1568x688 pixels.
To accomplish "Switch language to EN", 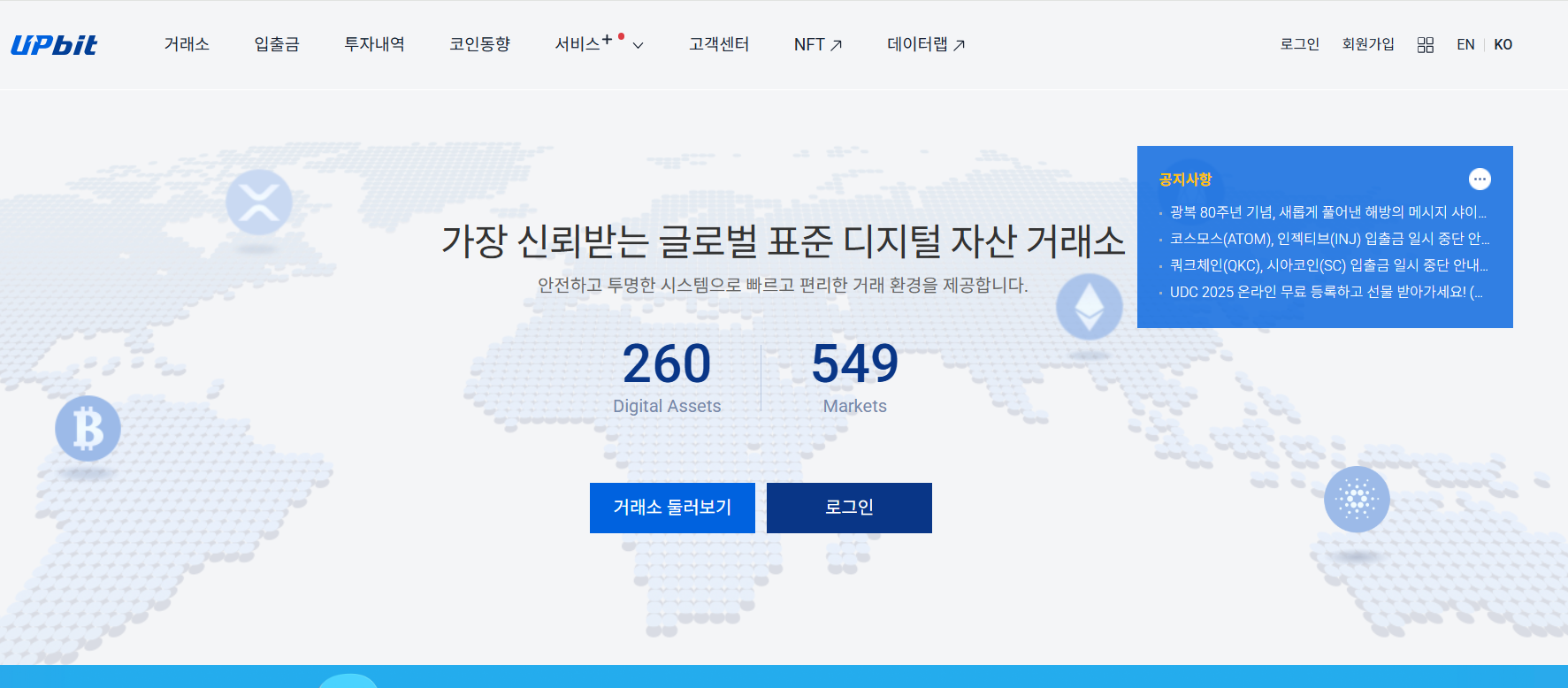I will pos(1465,44).
